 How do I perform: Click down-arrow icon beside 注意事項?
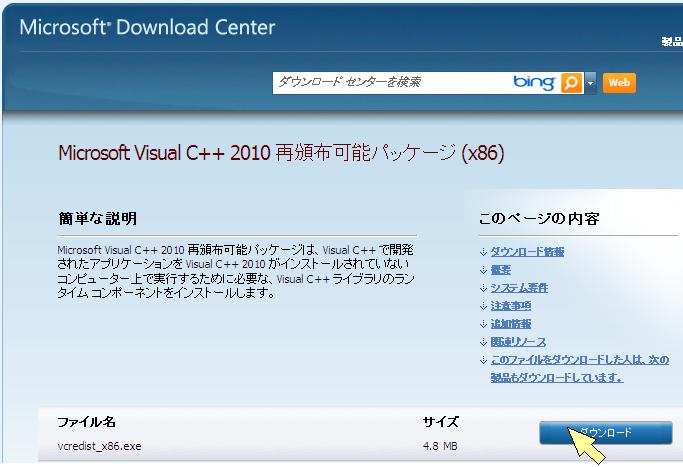[x=483, y=306]
